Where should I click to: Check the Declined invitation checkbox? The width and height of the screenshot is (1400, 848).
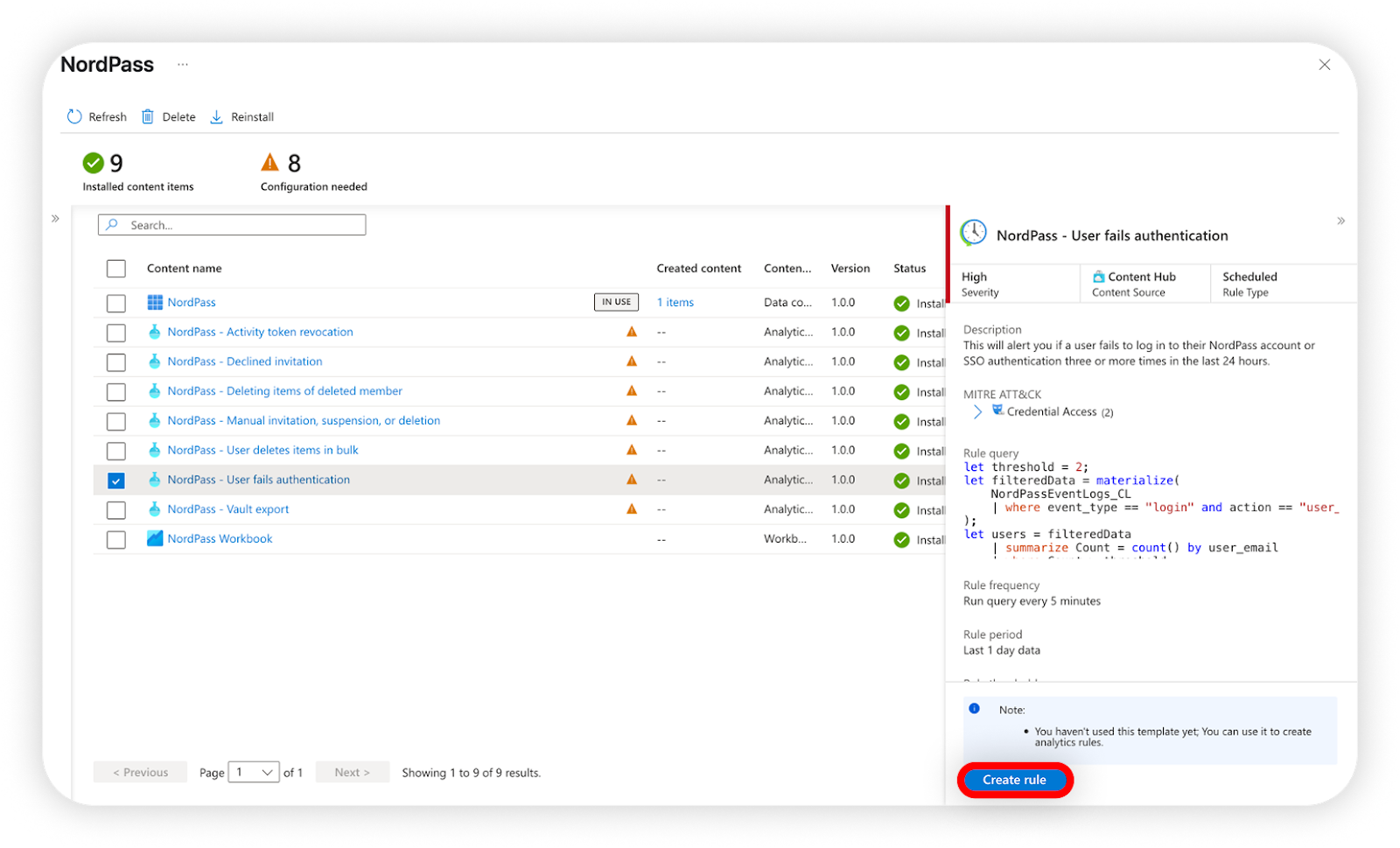pyautogui.click(x=116, y=362)
